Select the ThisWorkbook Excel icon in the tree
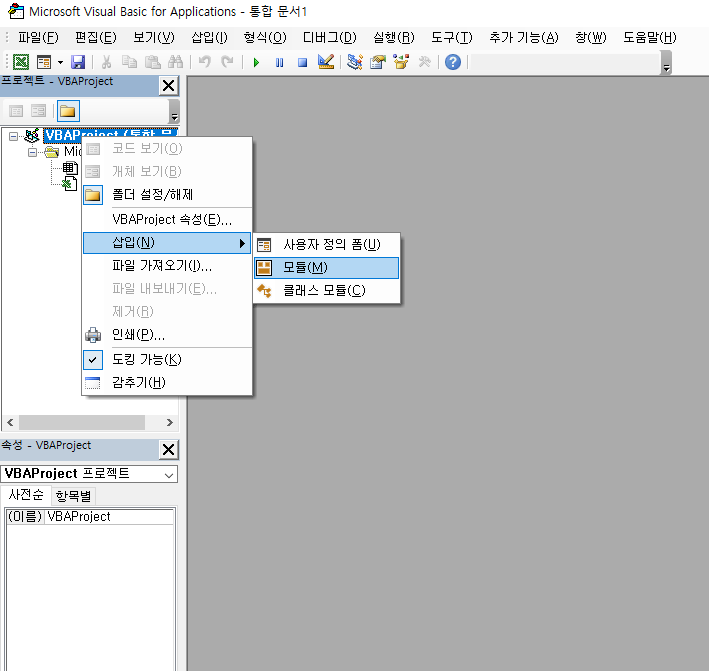 tap(69, 183)
